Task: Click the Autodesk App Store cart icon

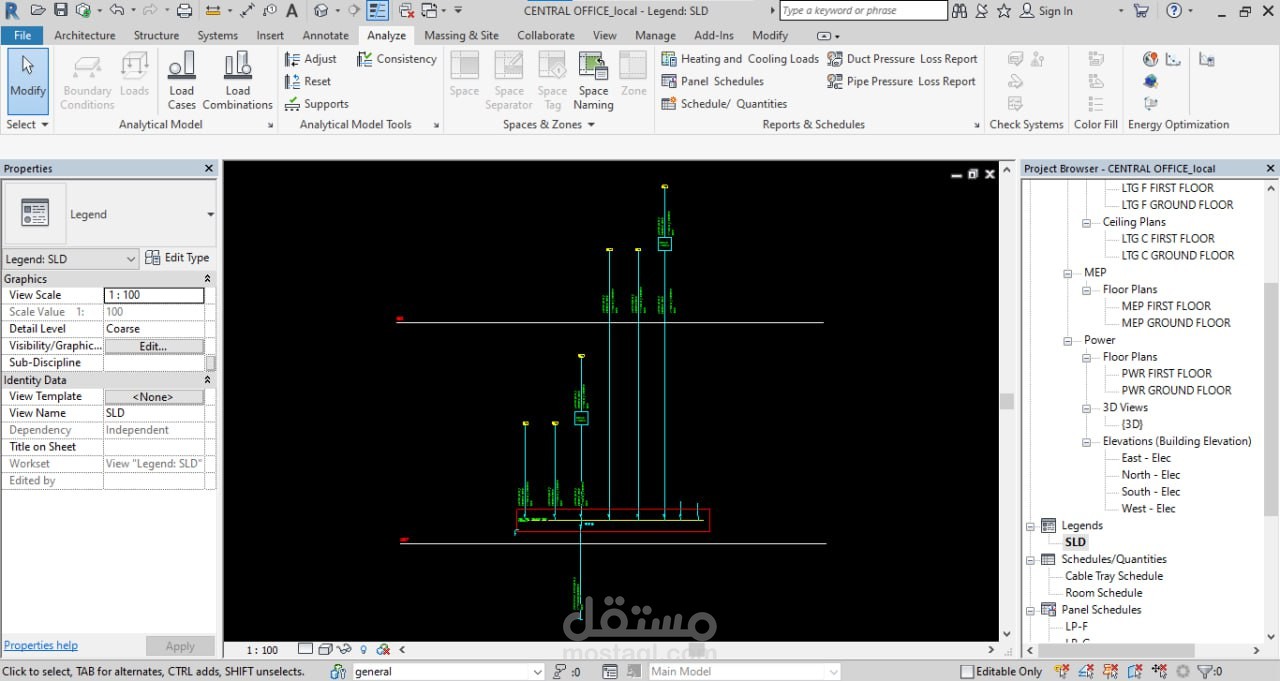Action: tap(1141, 11)
